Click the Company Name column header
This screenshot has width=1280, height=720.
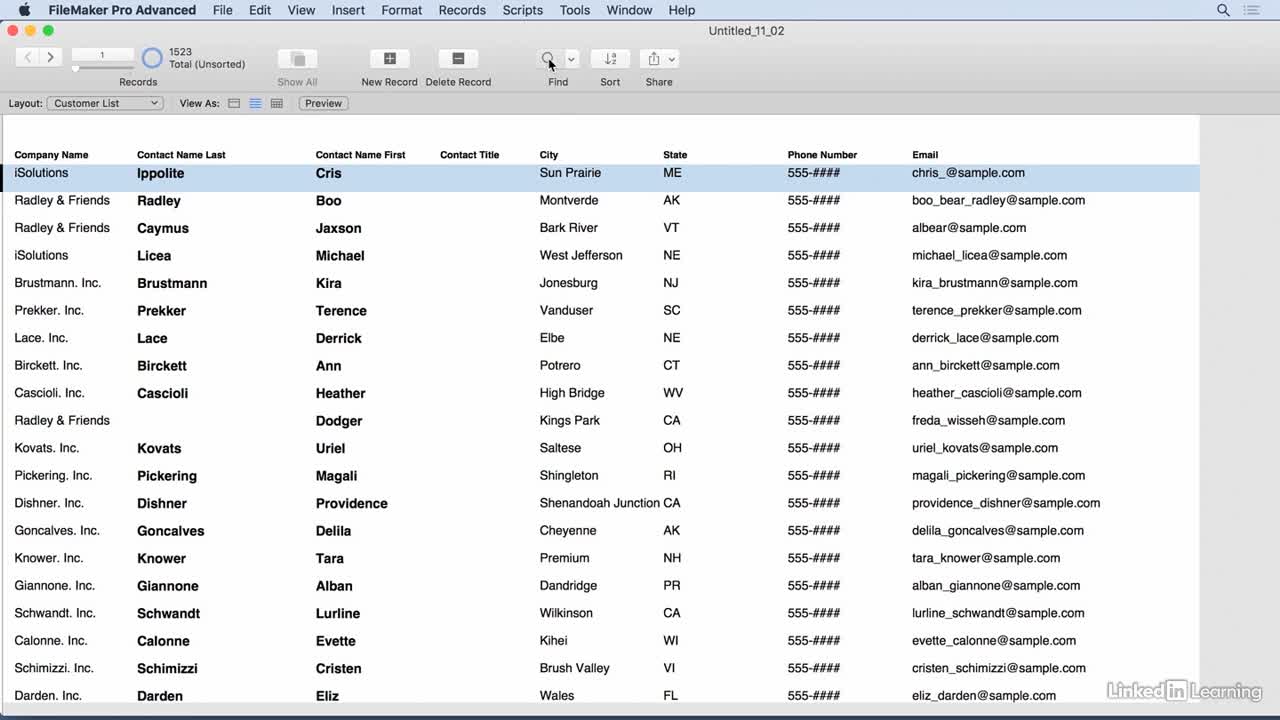51,155
